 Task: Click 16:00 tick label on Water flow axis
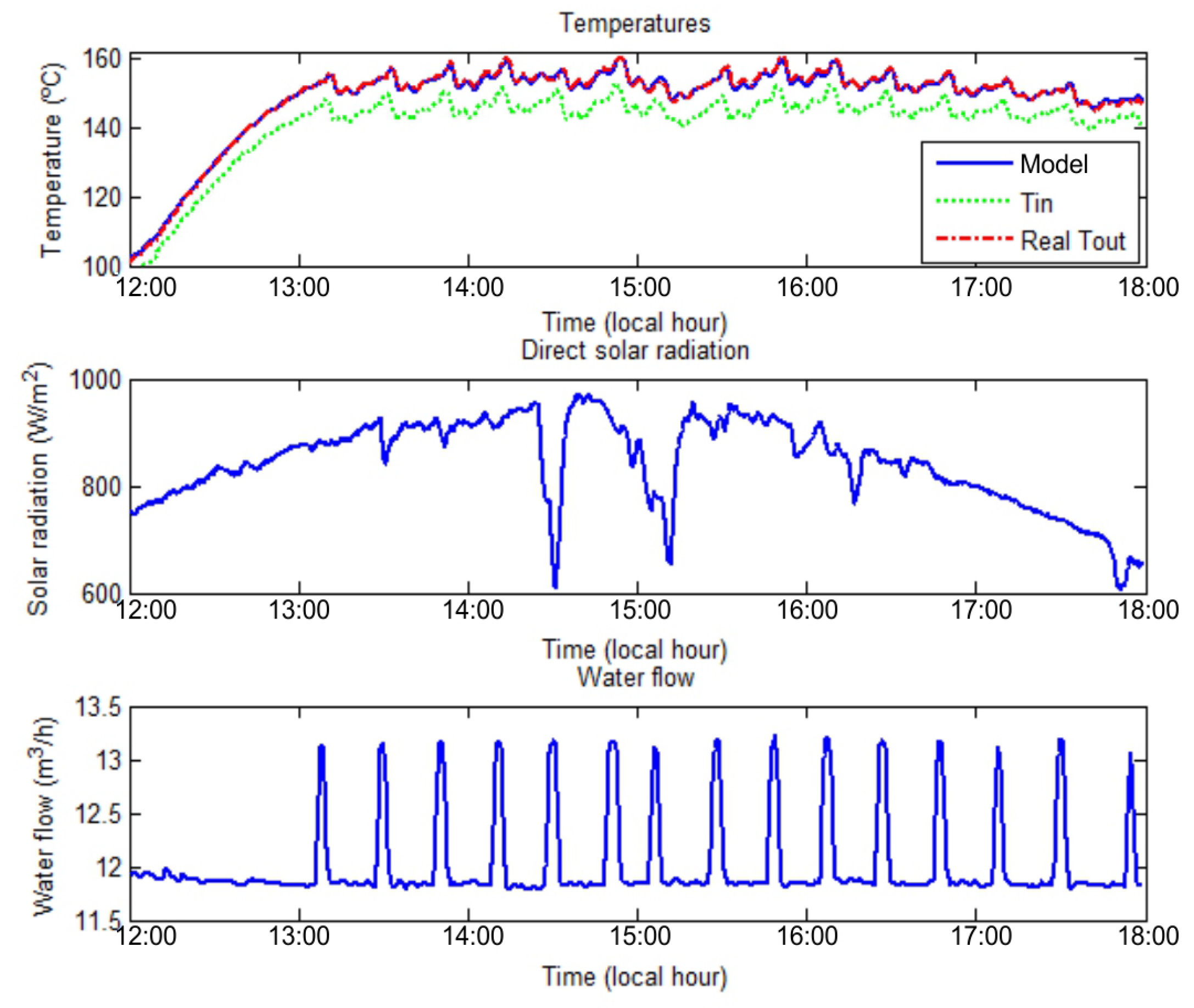(807, 936)
